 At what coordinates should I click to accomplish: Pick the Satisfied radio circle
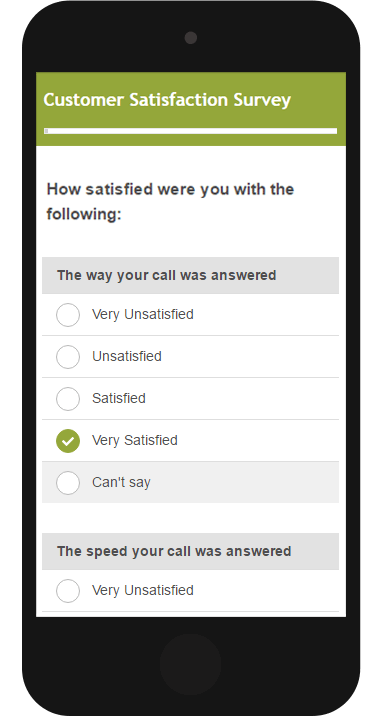(68, 399)
